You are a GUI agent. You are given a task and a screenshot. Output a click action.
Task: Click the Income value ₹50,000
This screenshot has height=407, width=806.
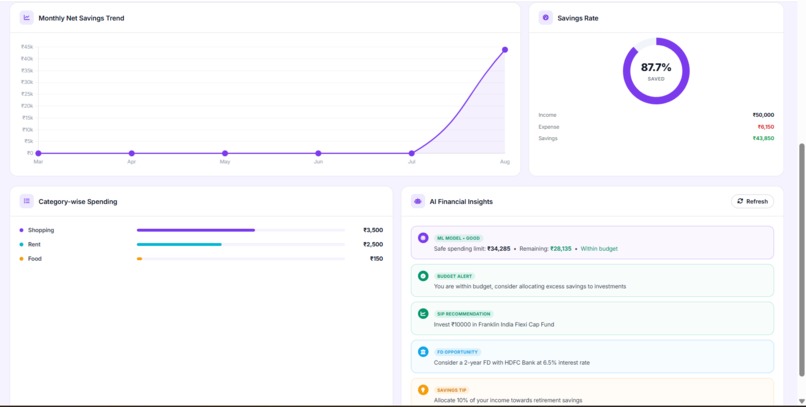[763, 115]
